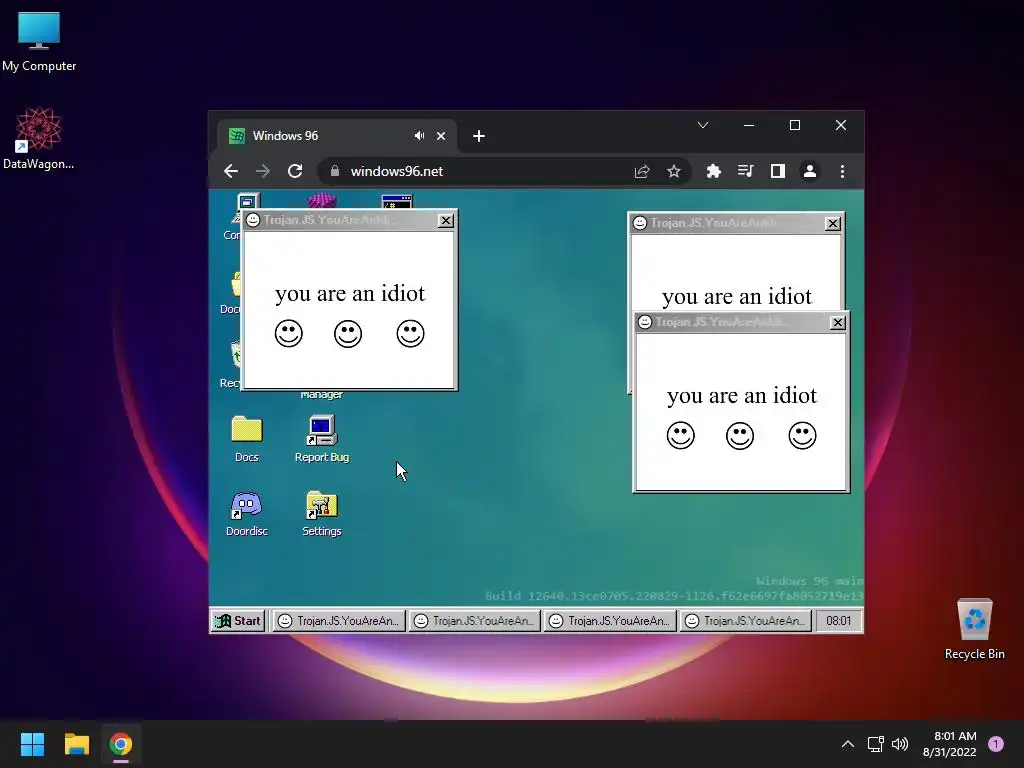
Task: Bookmark this page with the star
Action: click(674, 171)
